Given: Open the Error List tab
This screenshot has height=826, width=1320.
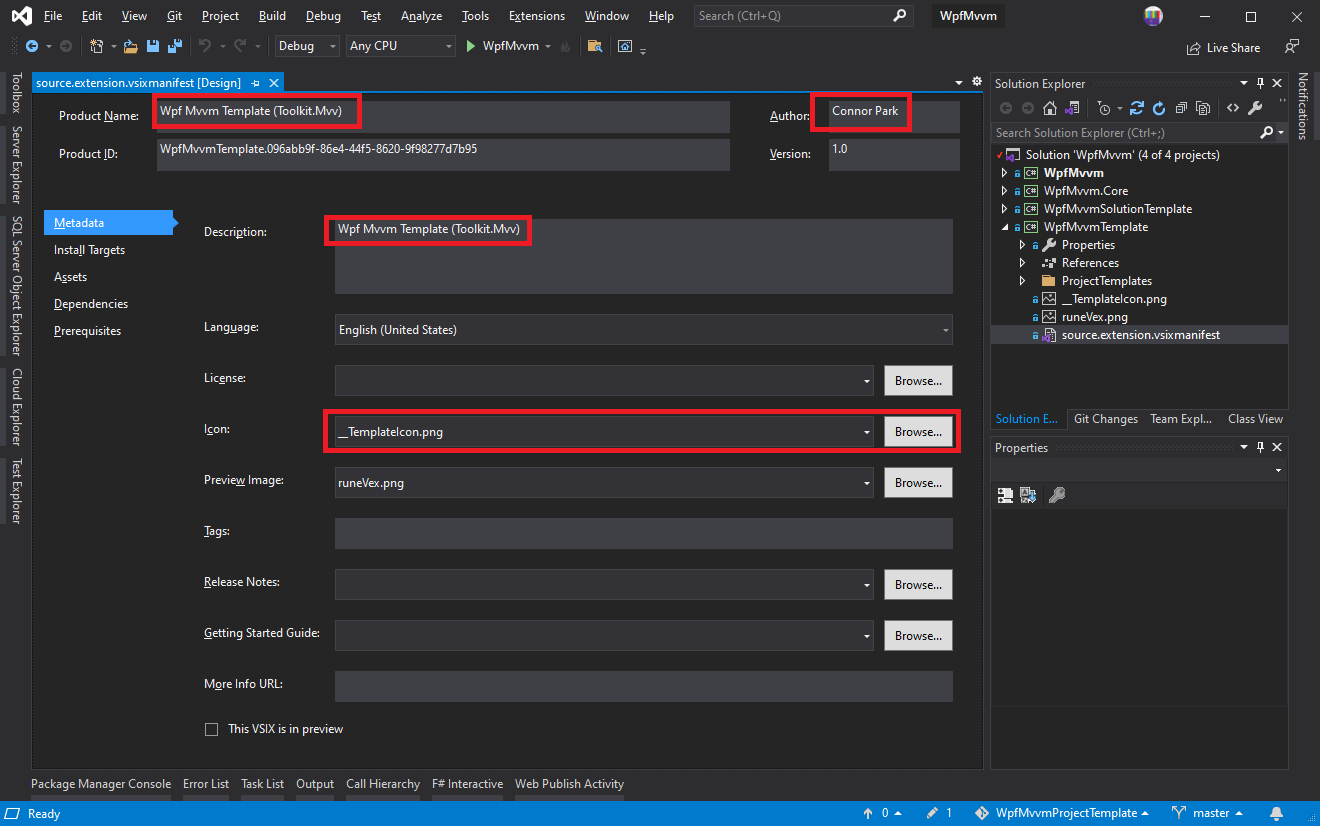Looking at the screenshot, I should click(206, 784).
